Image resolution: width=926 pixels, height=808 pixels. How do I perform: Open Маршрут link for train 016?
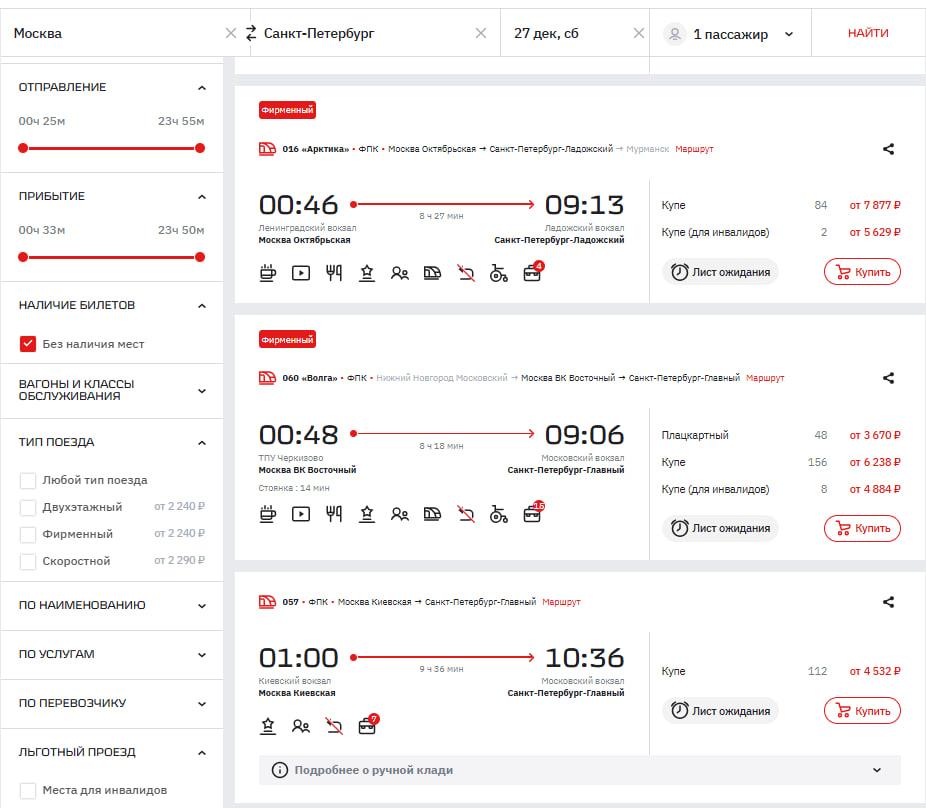coord(694,149)
